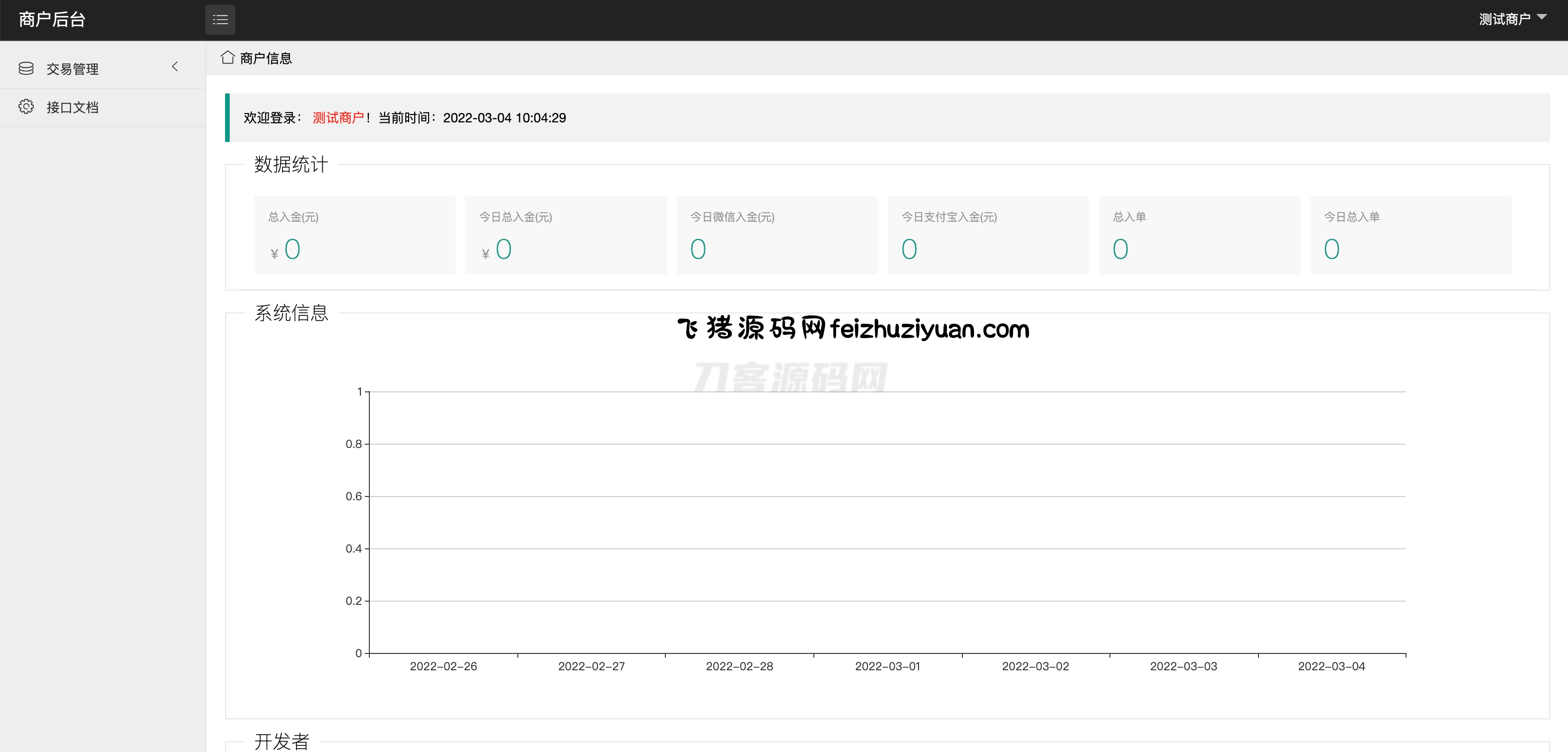This screenshot has height=752, width=1568.
Task: Click the 接口文档 gear icon
Action: (x=26, y=106)
